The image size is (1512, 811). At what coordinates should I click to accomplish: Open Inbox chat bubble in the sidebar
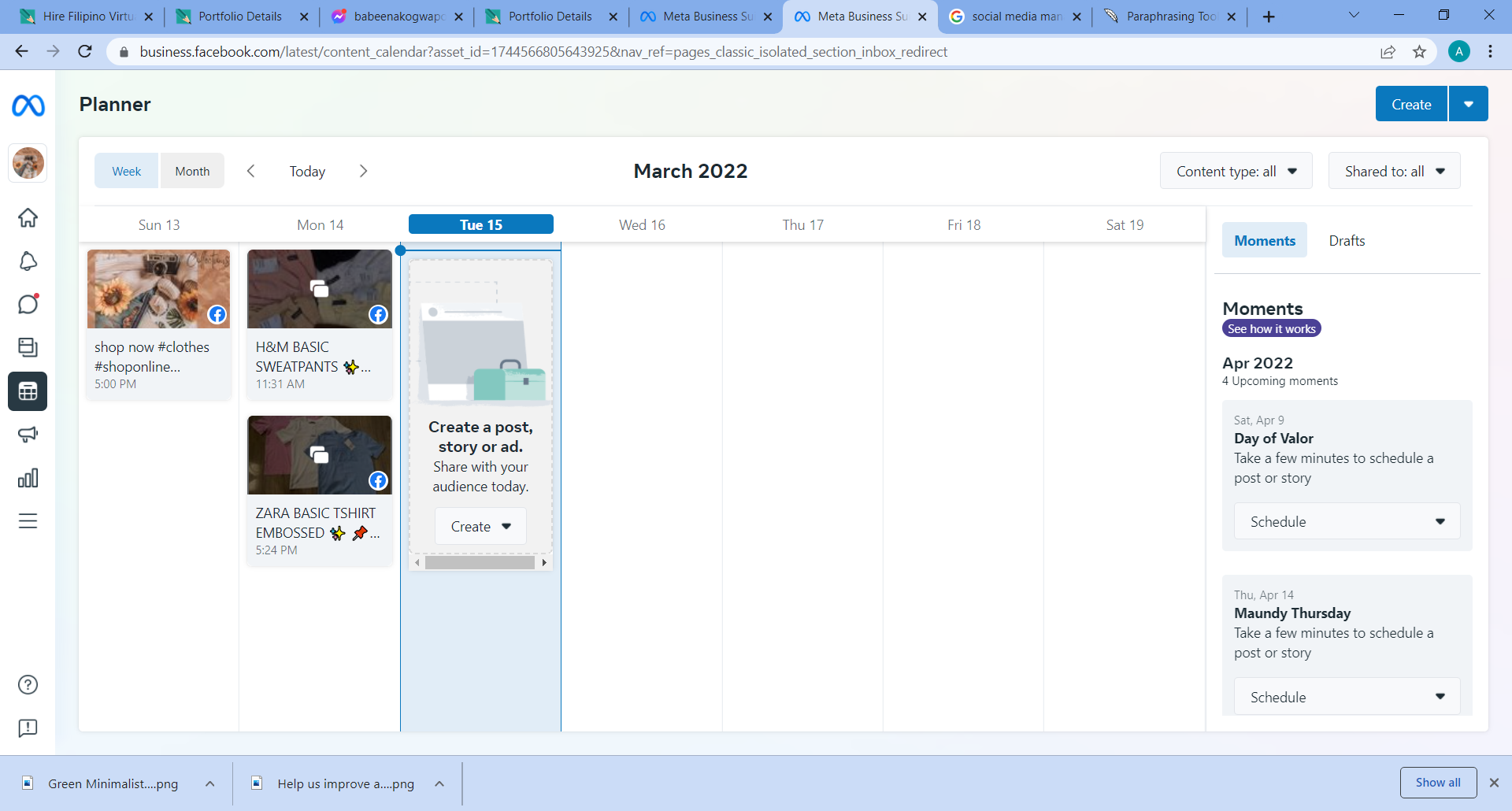(28, 304)
